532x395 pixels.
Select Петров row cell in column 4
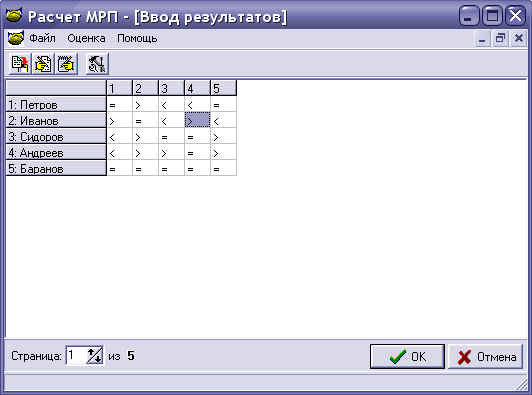point(197,104)
